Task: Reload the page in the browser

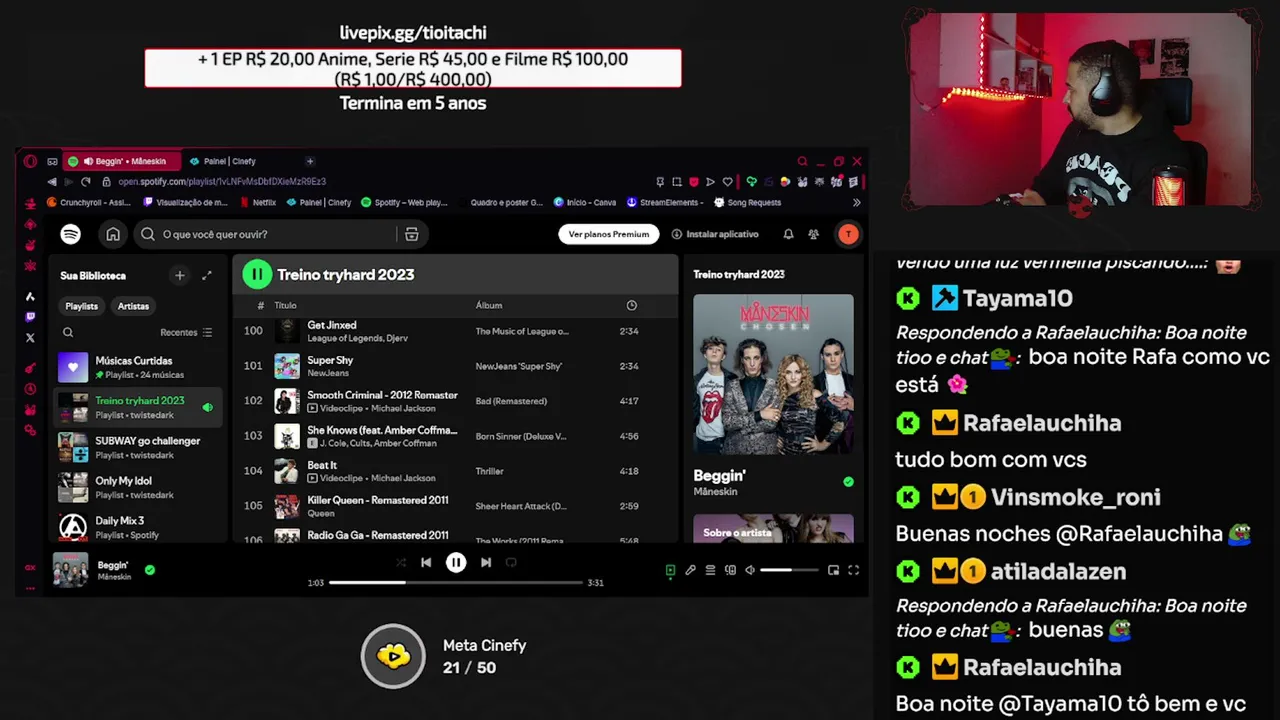Action: 85,182
